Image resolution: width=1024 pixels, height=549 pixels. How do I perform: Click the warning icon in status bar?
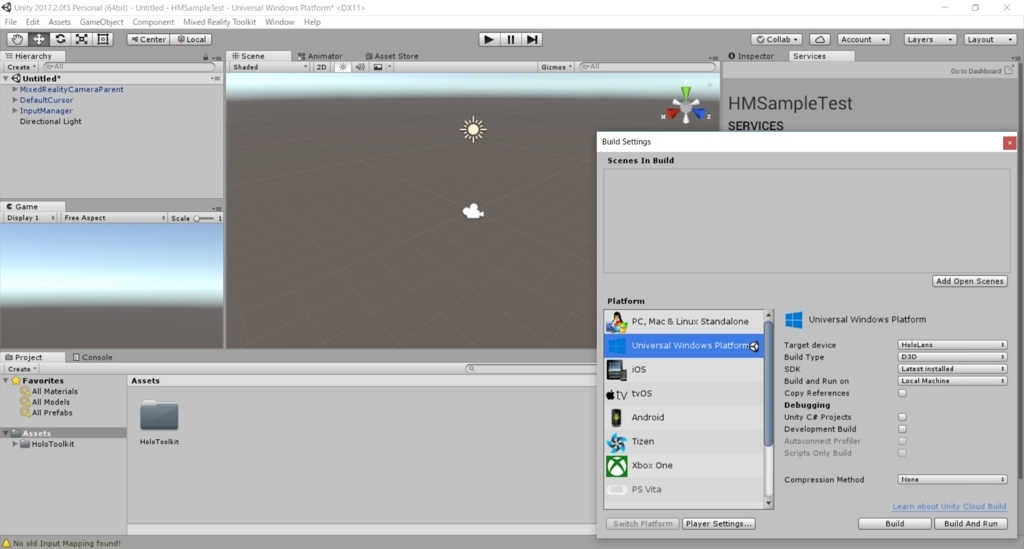[x=7, y=543]
